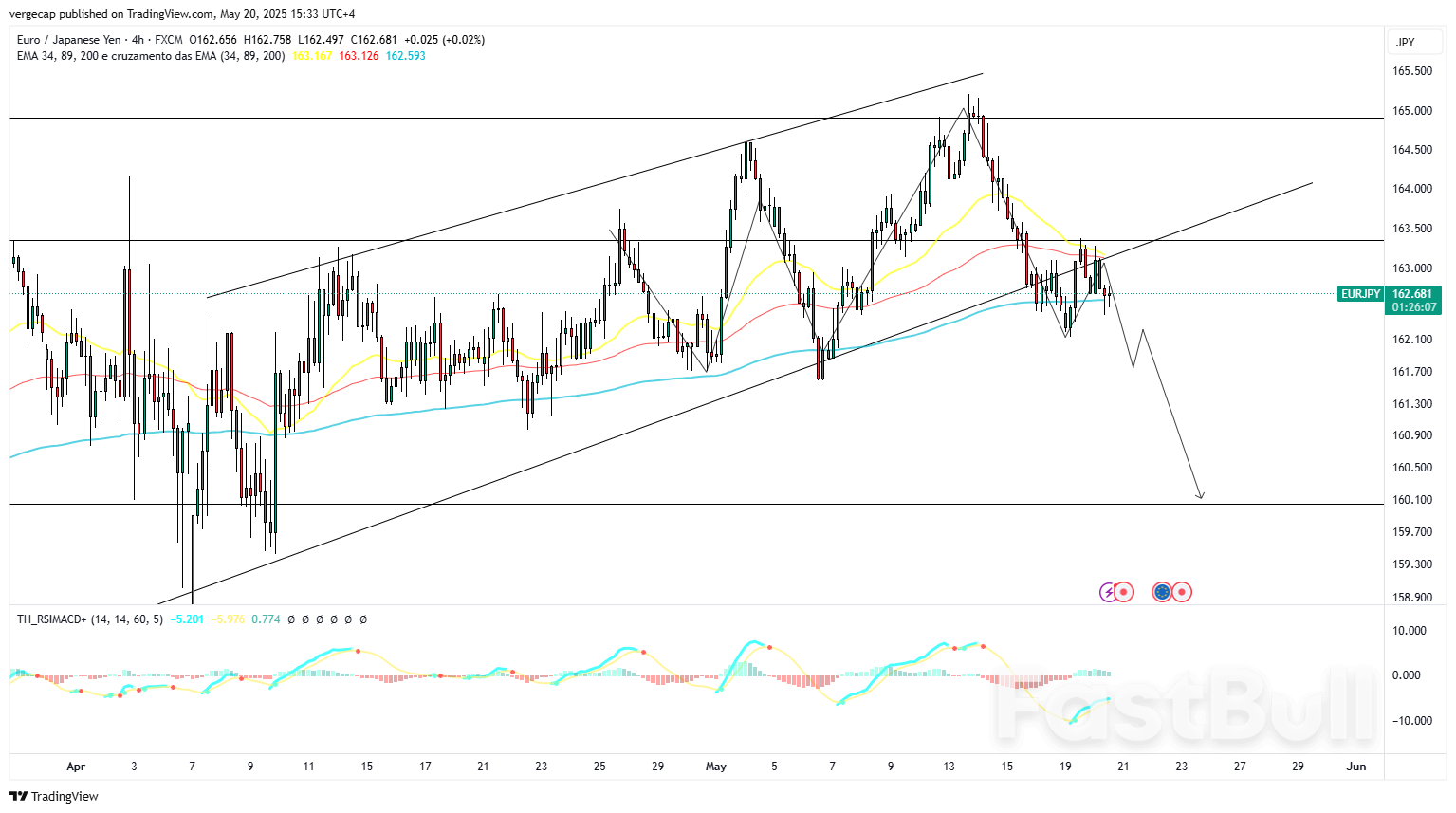
Task: Select the Euro / Japanese Yen symbol title
Action: tap(66, 40)
